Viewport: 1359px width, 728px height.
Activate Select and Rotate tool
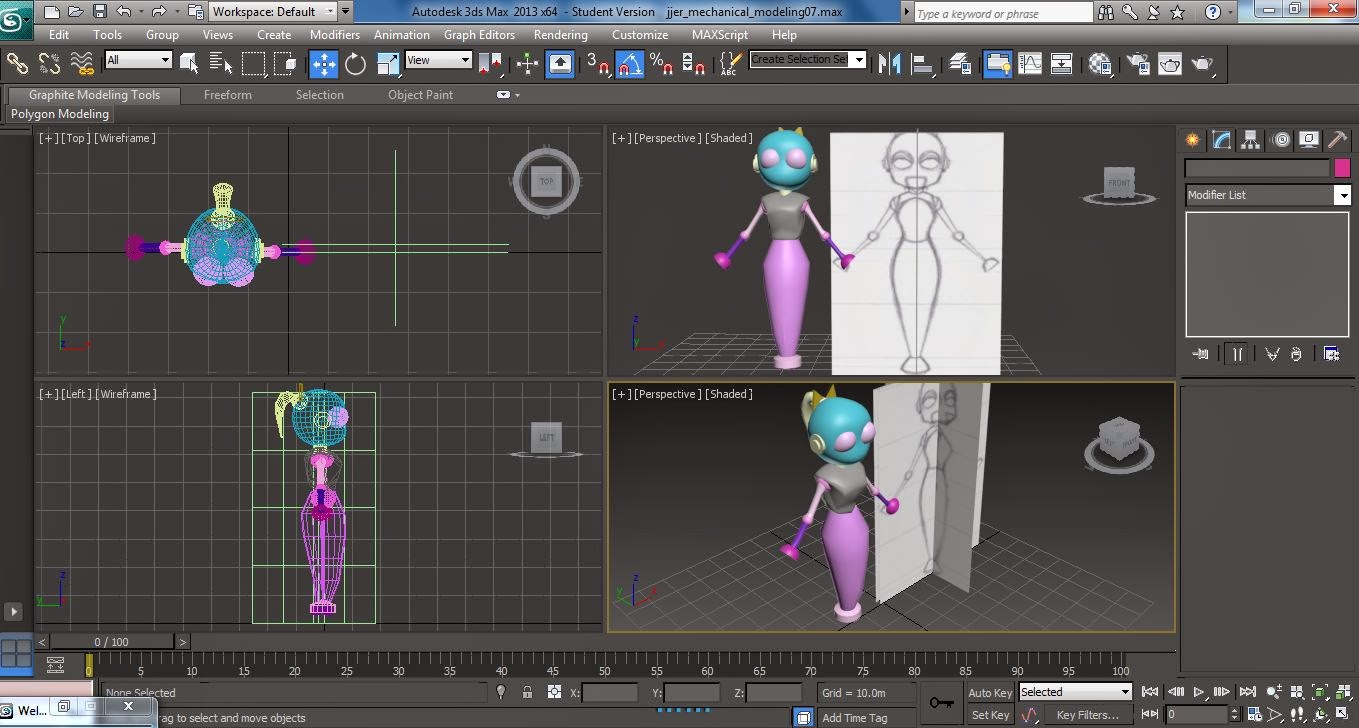click(355, 64)
